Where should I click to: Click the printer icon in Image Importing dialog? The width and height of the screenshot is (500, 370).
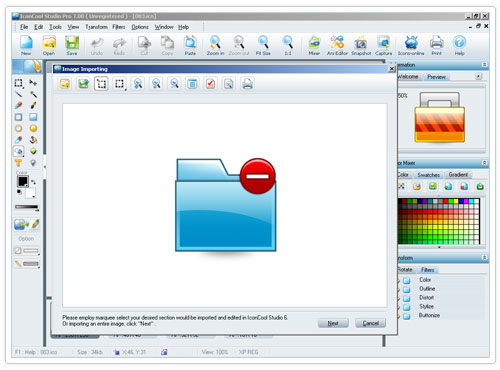(247, 84)
